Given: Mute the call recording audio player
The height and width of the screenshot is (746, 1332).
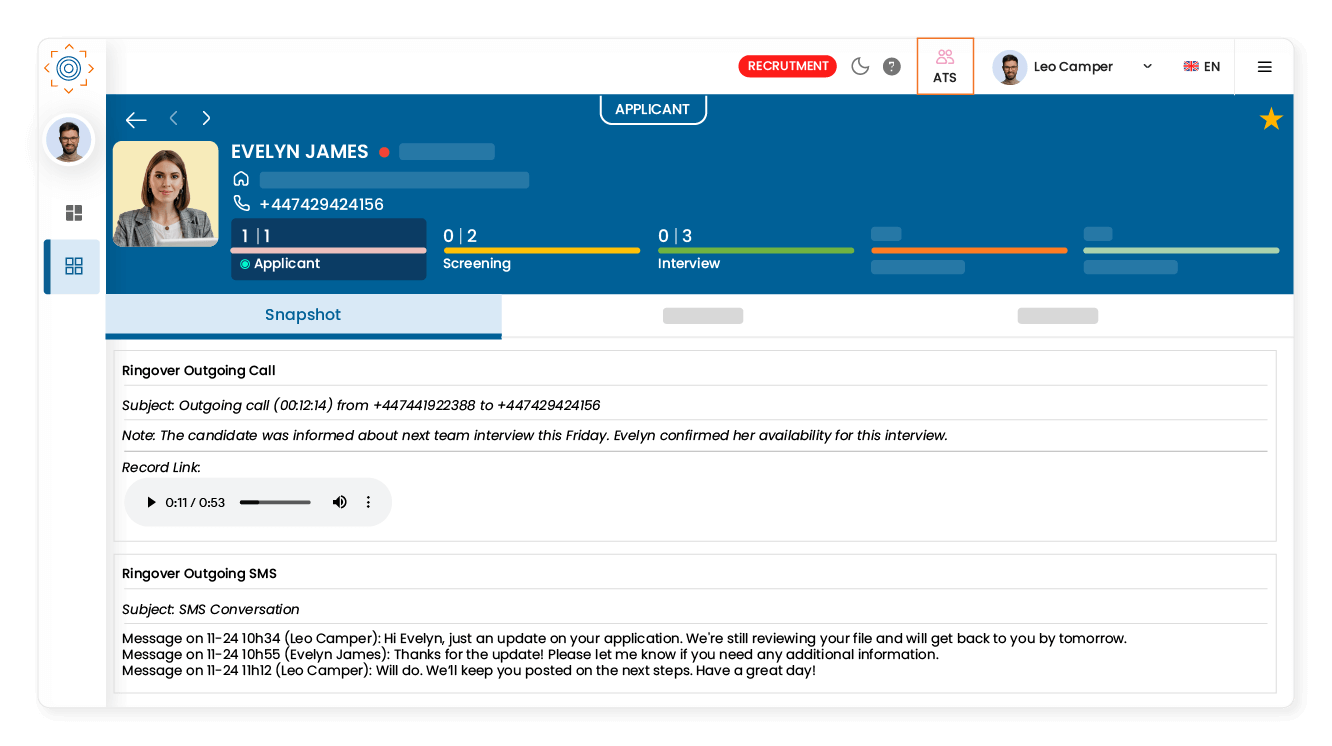Looking at the screenshot, I should tap(340, 502).
